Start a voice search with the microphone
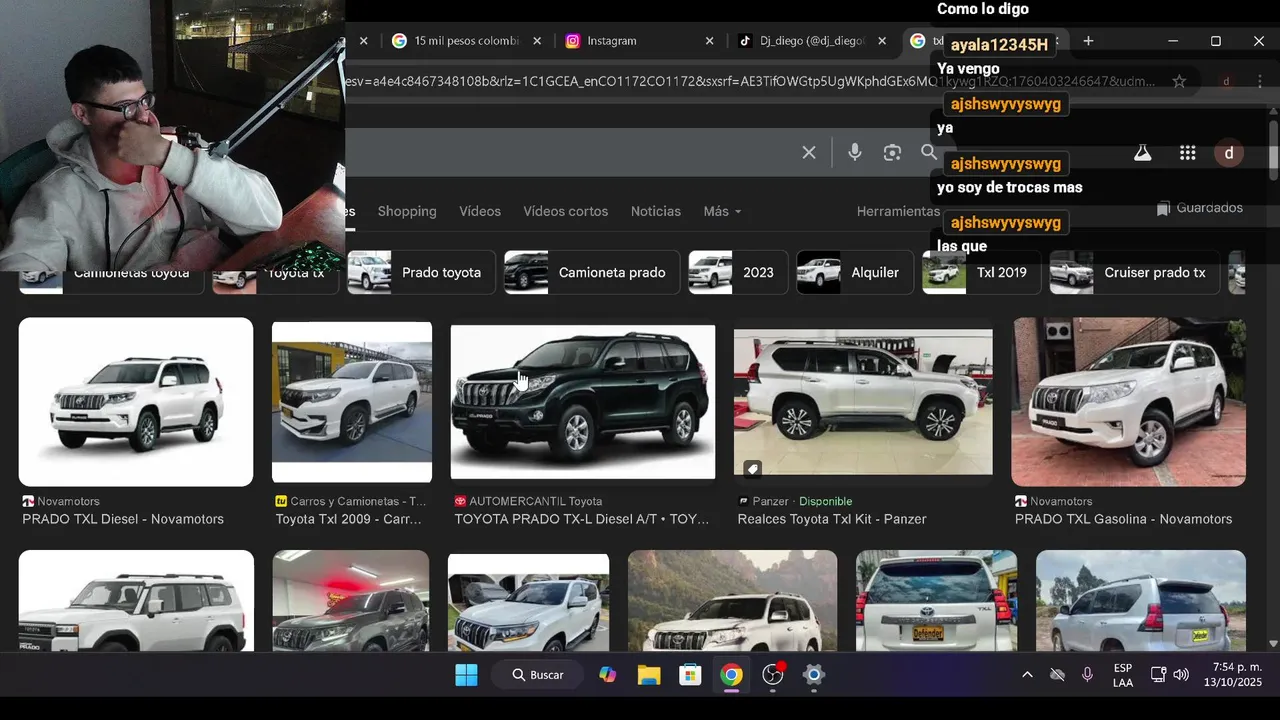Screen dimensions: 1280x720 coord(855,152)
